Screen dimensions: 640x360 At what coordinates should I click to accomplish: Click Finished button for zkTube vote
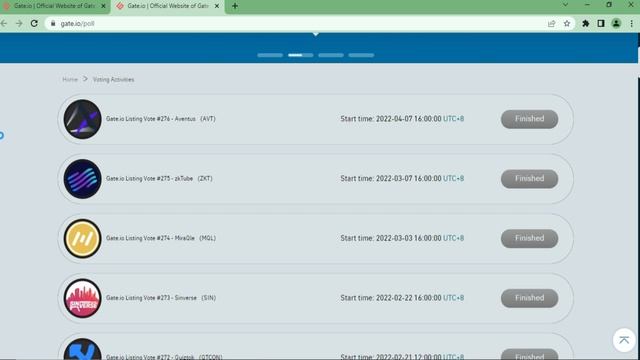pos(529,179)
